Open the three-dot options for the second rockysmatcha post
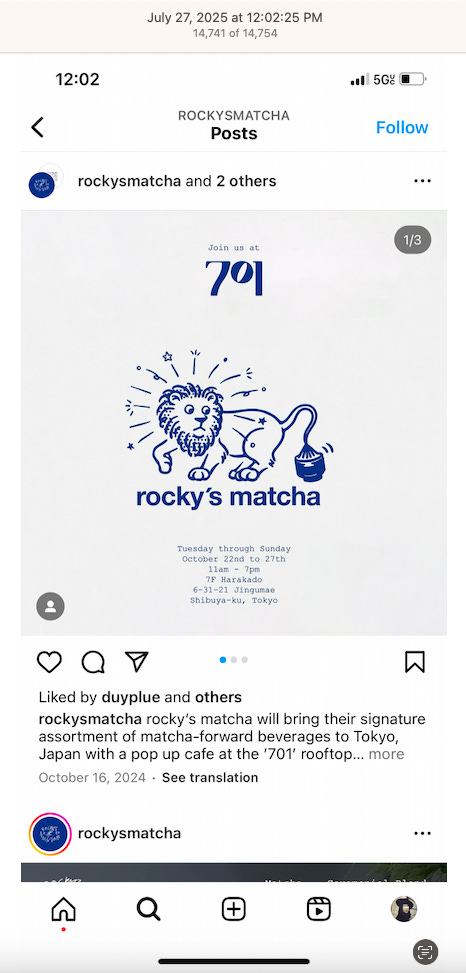This screenshot has width=466, height=973. coord(422,833)
